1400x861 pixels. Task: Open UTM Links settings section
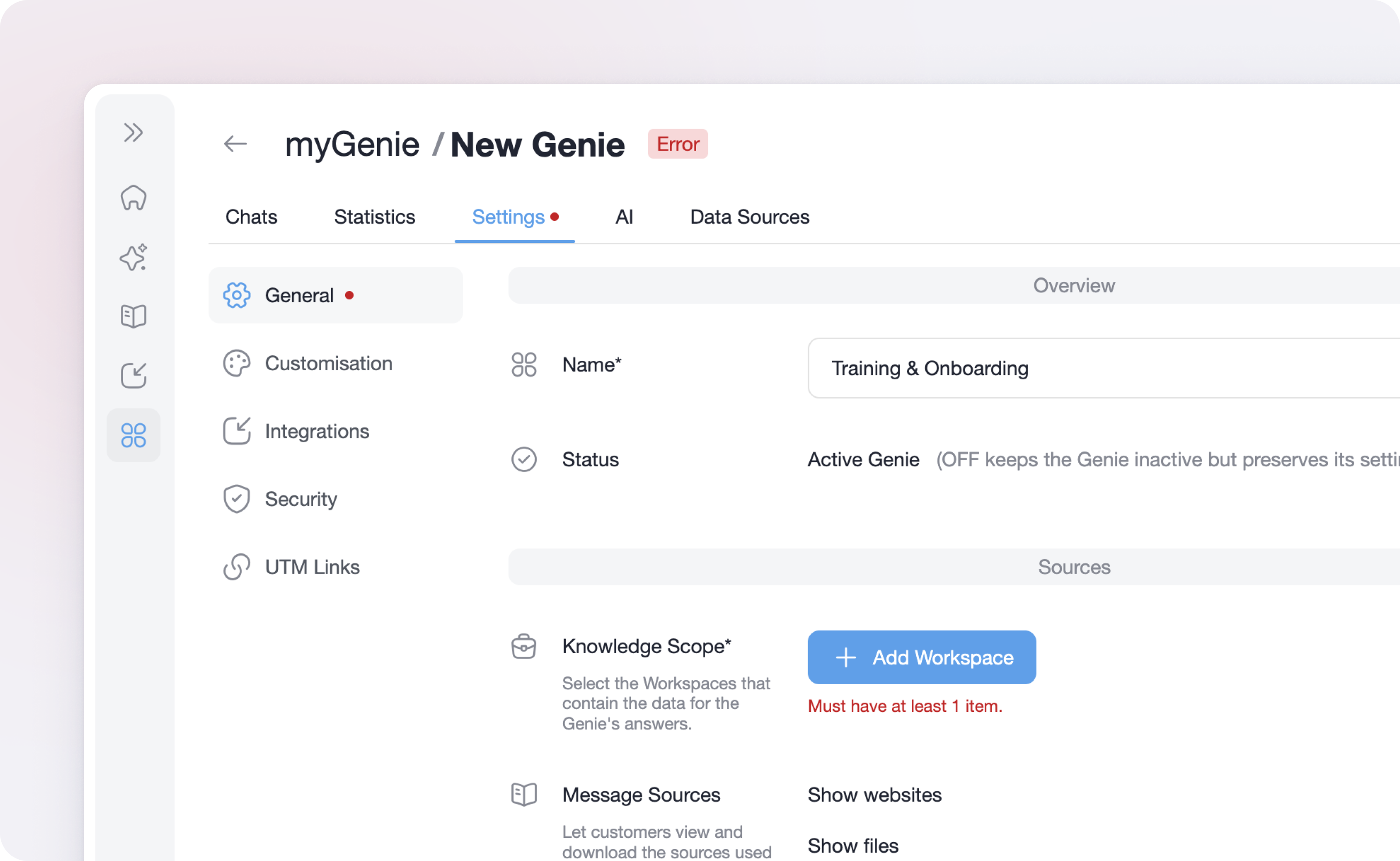tap(312, 567)
